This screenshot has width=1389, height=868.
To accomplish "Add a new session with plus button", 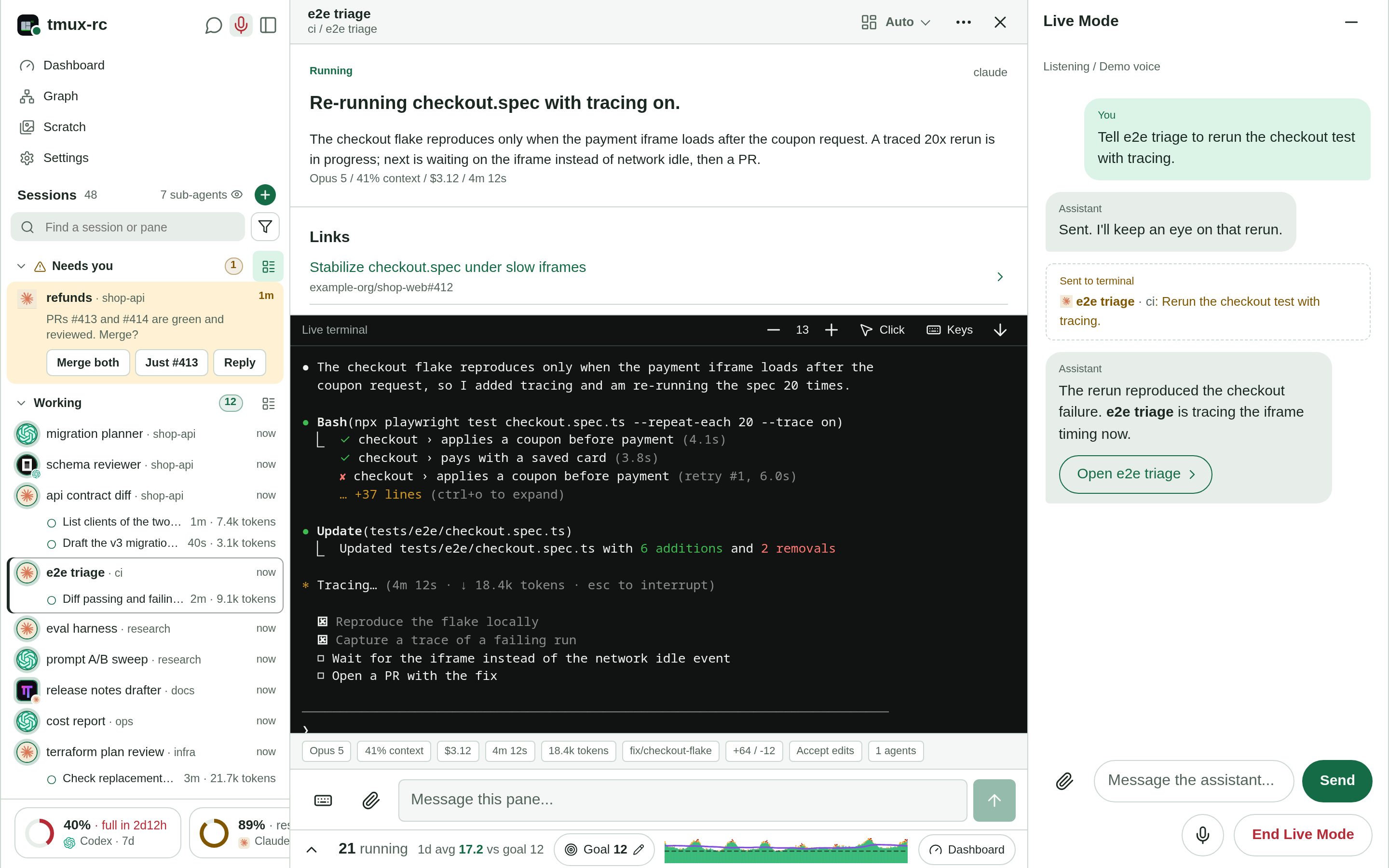I will [x=265, y=195].
